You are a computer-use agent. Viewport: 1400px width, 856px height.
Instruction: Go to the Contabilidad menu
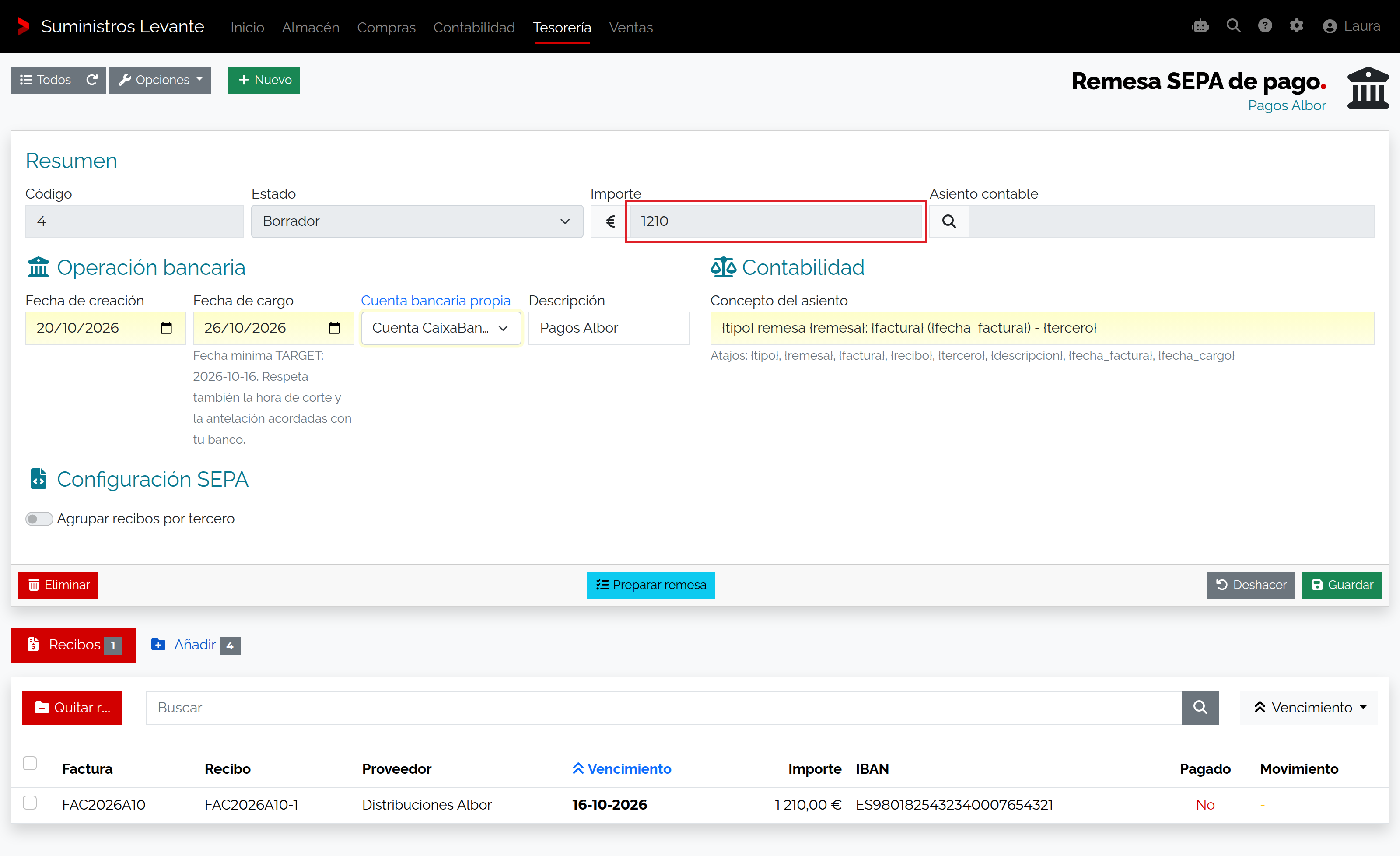pos(474,27)
